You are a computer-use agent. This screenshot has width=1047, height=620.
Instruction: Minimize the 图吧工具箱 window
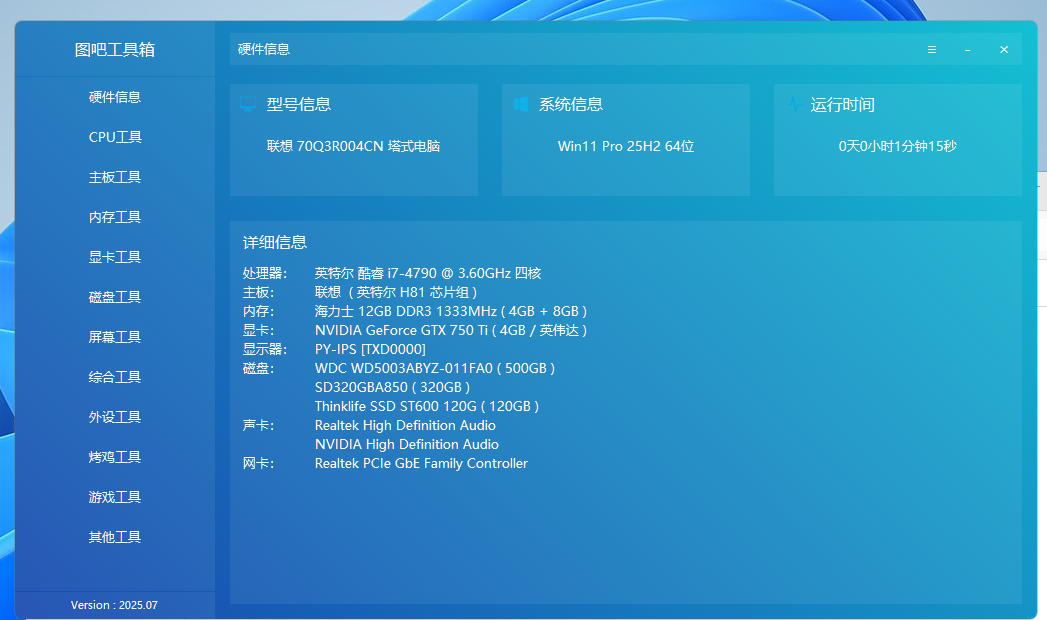(968, 49)
